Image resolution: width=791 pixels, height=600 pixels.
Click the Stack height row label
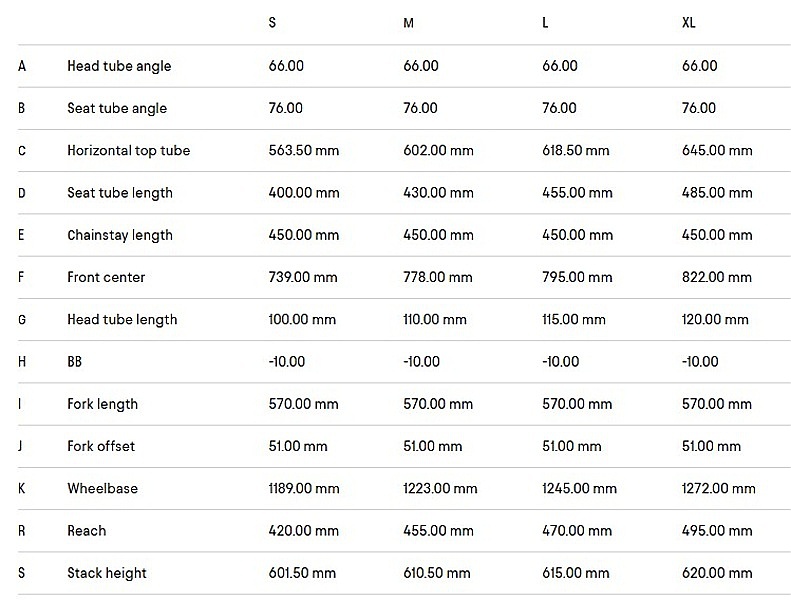tap(107, 573)
